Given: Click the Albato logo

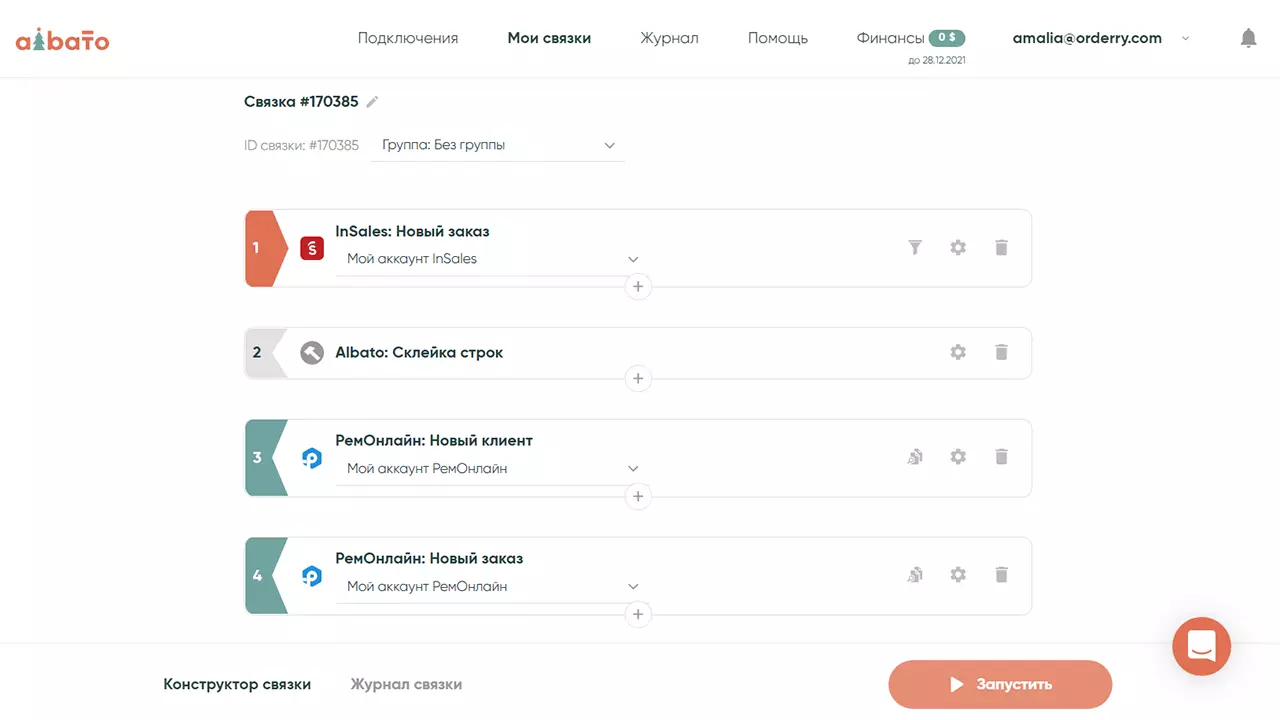Looking at the screenshot, I should coord(62,39).
